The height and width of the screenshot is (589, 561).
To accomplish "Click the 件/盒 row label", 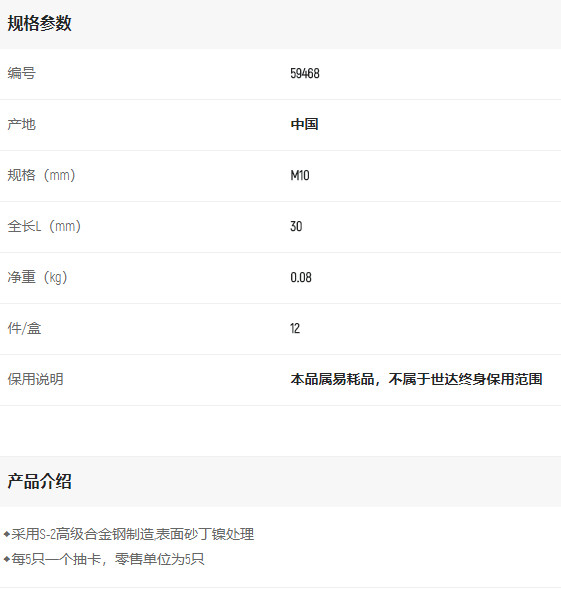I will coord(24,328).
